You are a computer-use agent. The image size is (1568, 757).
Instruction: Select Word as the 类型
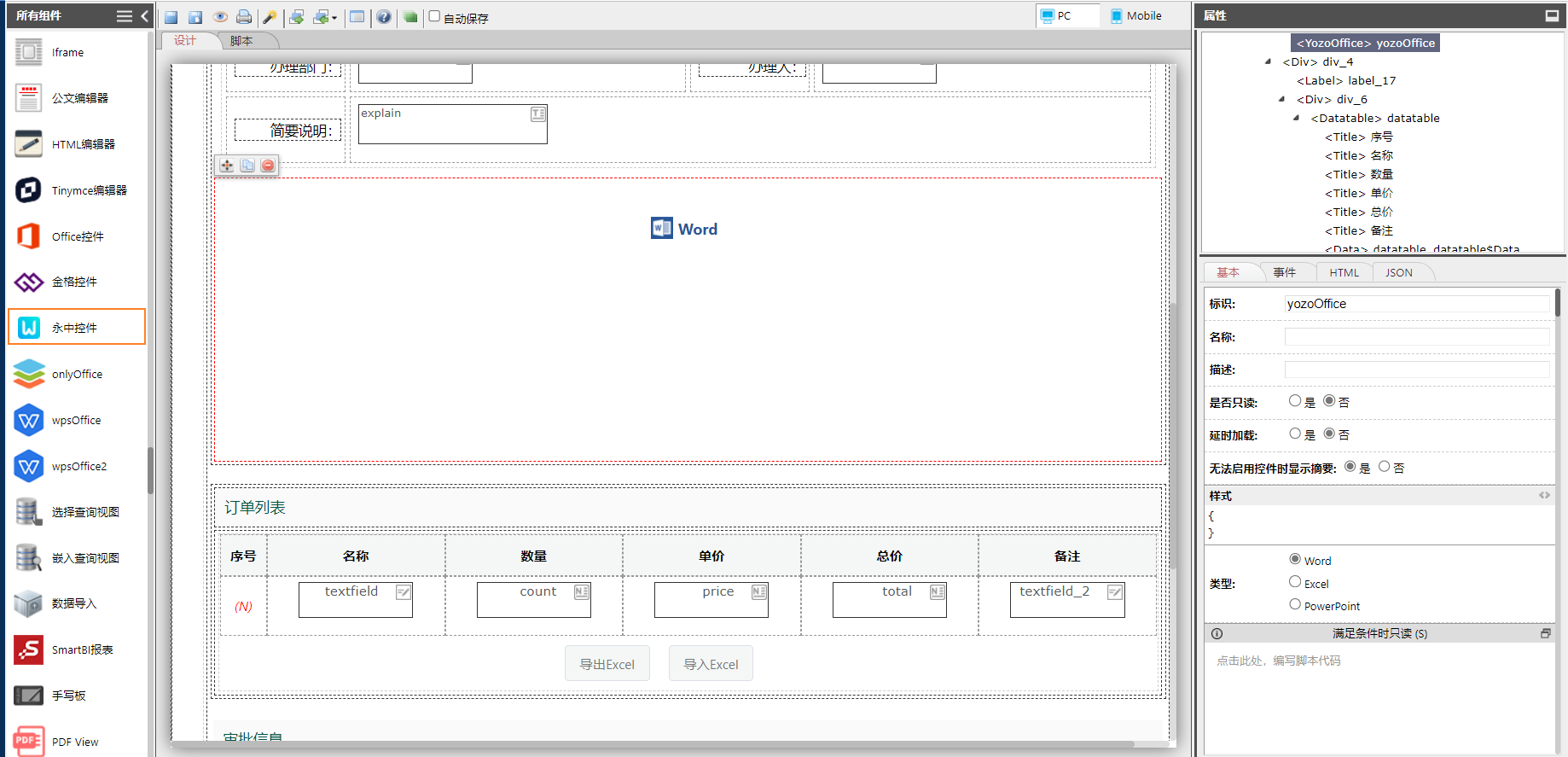[x=1295, y=559]
